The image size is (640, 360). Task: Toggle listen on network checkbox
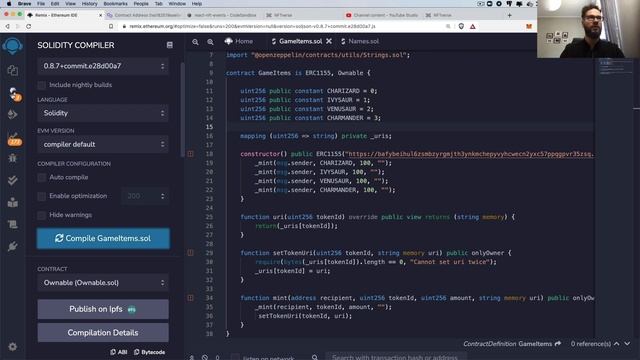[235, 357]
